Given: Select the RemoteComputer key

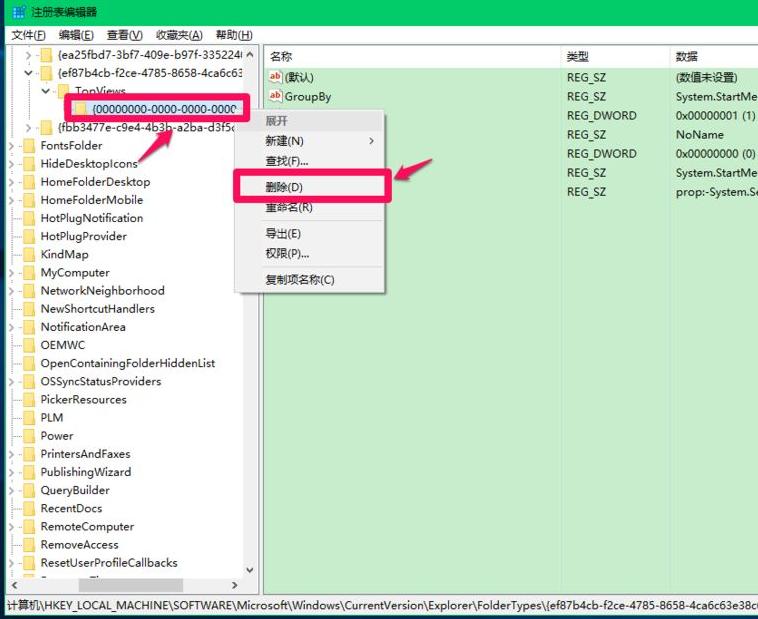Looking at the screenshot, I should (87, 527).
